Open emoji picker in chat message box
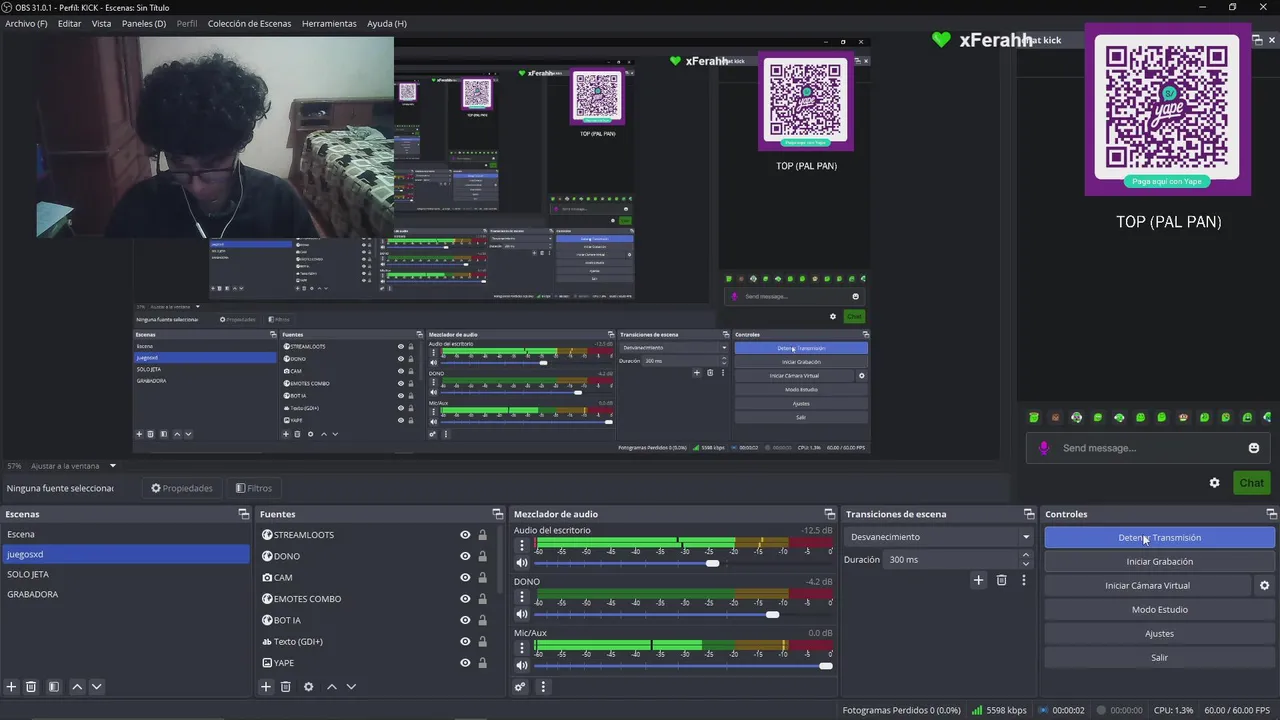Image resolution: width=1280 pixels, height=720 pixels. tap(1254, 448)
